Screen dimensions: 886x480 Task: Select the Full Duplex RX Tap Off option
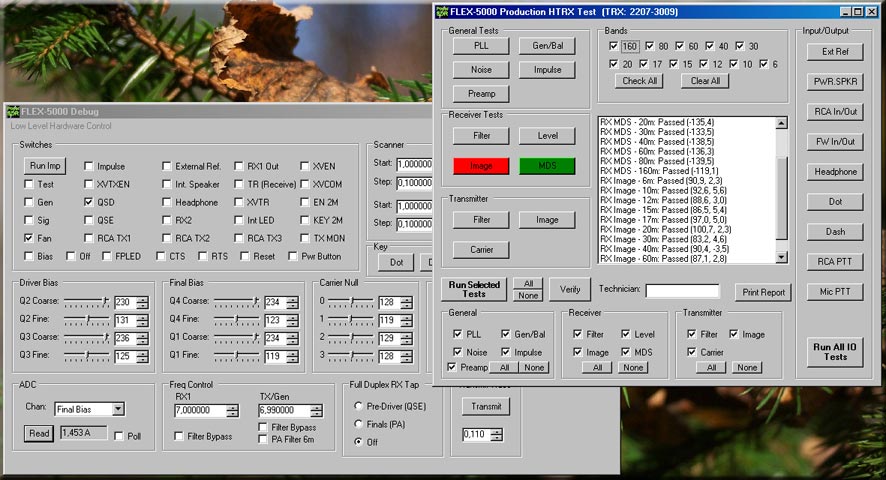[x=358, y=442]
